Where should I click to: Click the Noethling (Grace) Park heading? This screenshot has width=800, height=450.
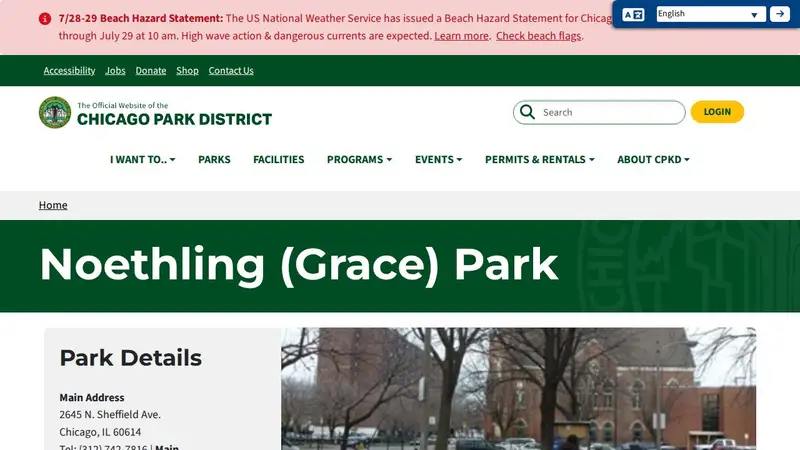[x=299, y=264]
